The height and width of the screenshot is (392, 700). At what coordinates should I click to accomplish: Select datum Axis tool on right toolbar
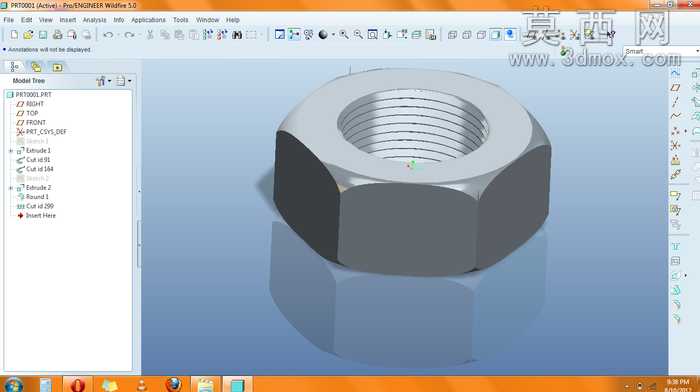point(675,102)
